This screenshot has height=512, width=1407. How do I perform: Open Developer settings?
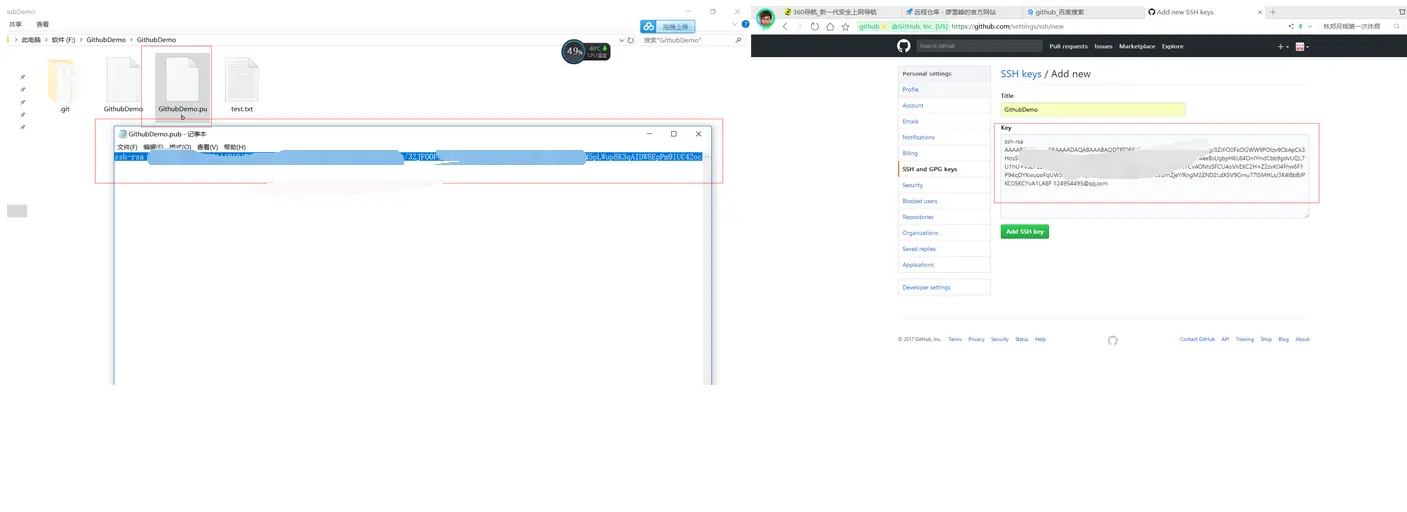pyautogui.click(x=944, y=287)
